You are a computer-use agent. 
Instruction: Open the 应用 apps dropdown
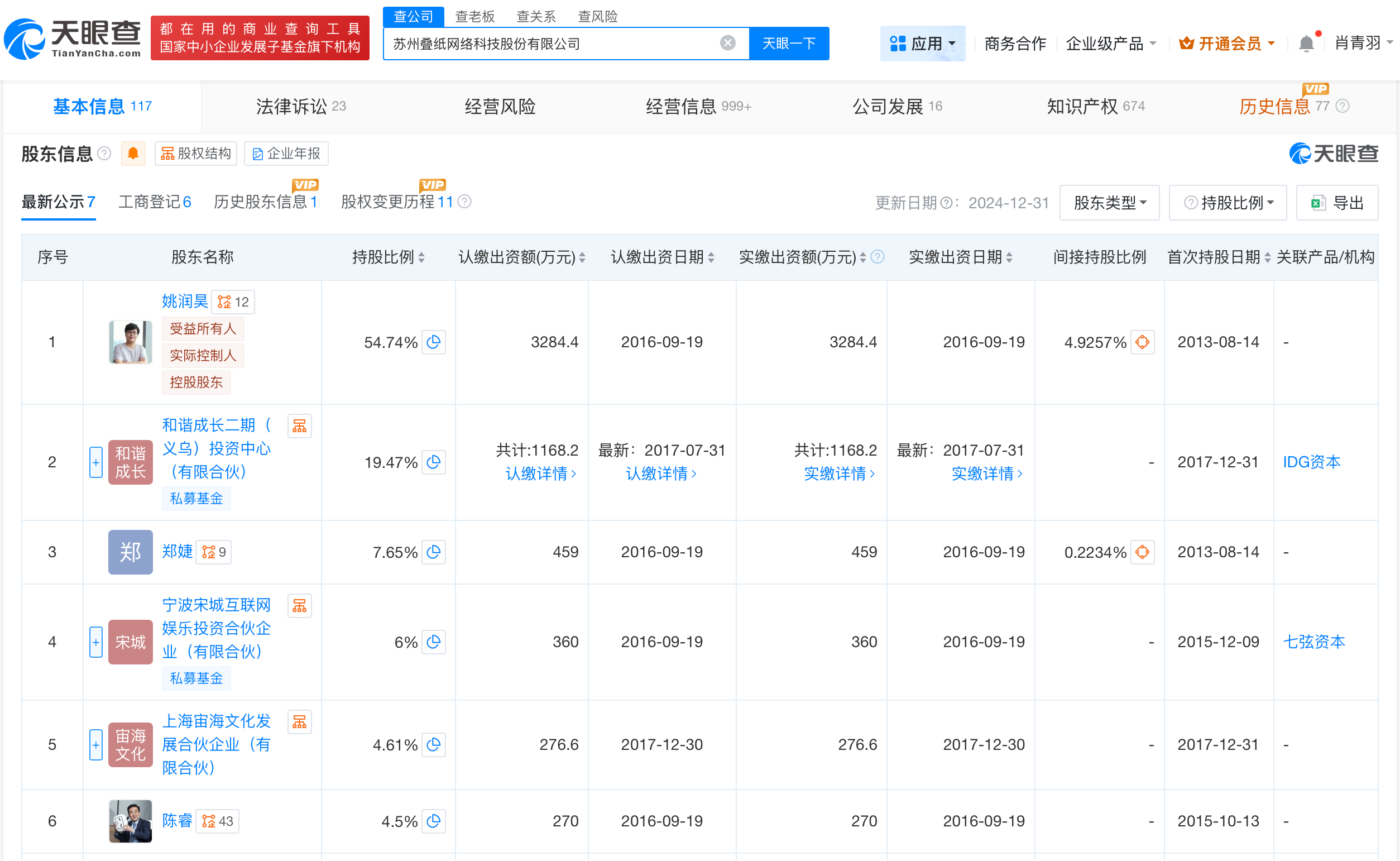click(922, 42)
